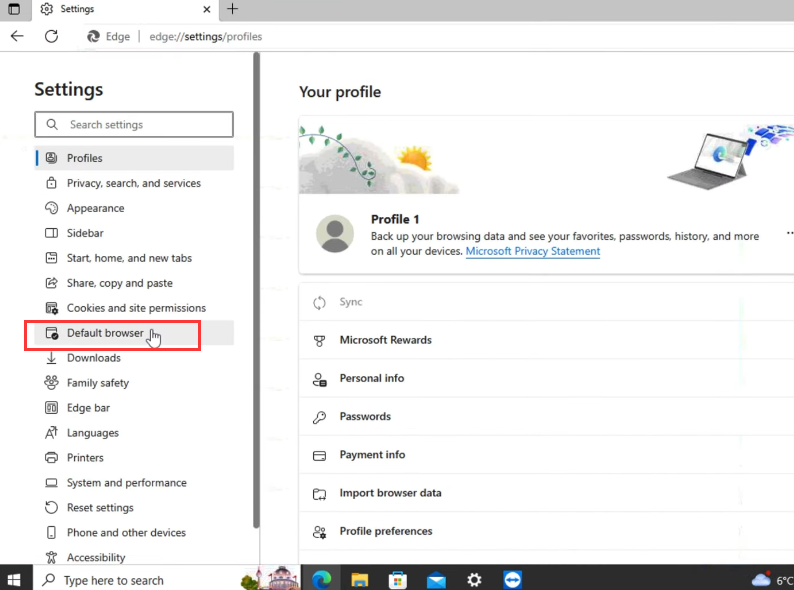Close the Settings tab
Image resolution: width=794 pixels, height=590 pixels.
point(207,9)
